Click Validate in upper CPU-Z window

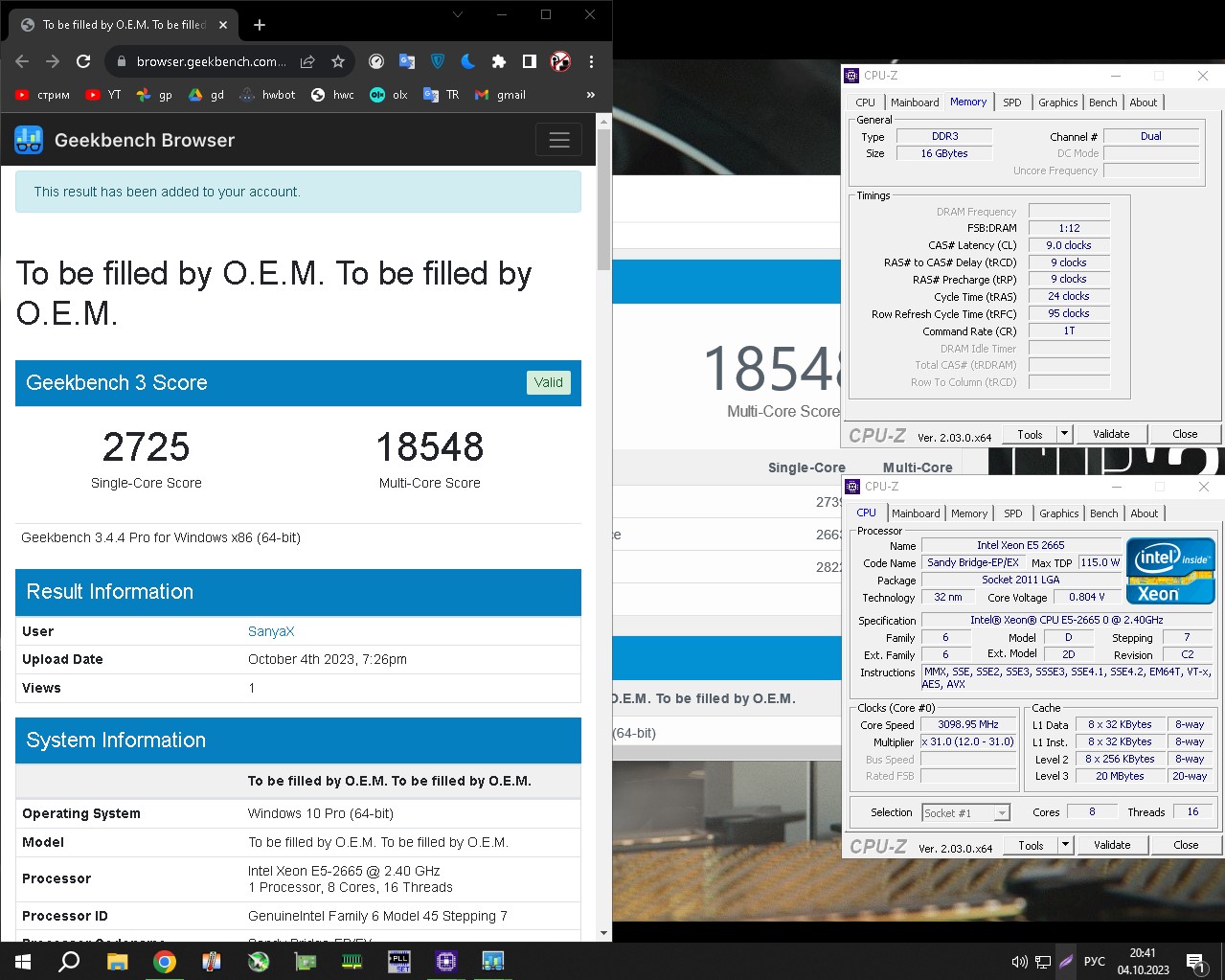click(x=1111, y=434)
